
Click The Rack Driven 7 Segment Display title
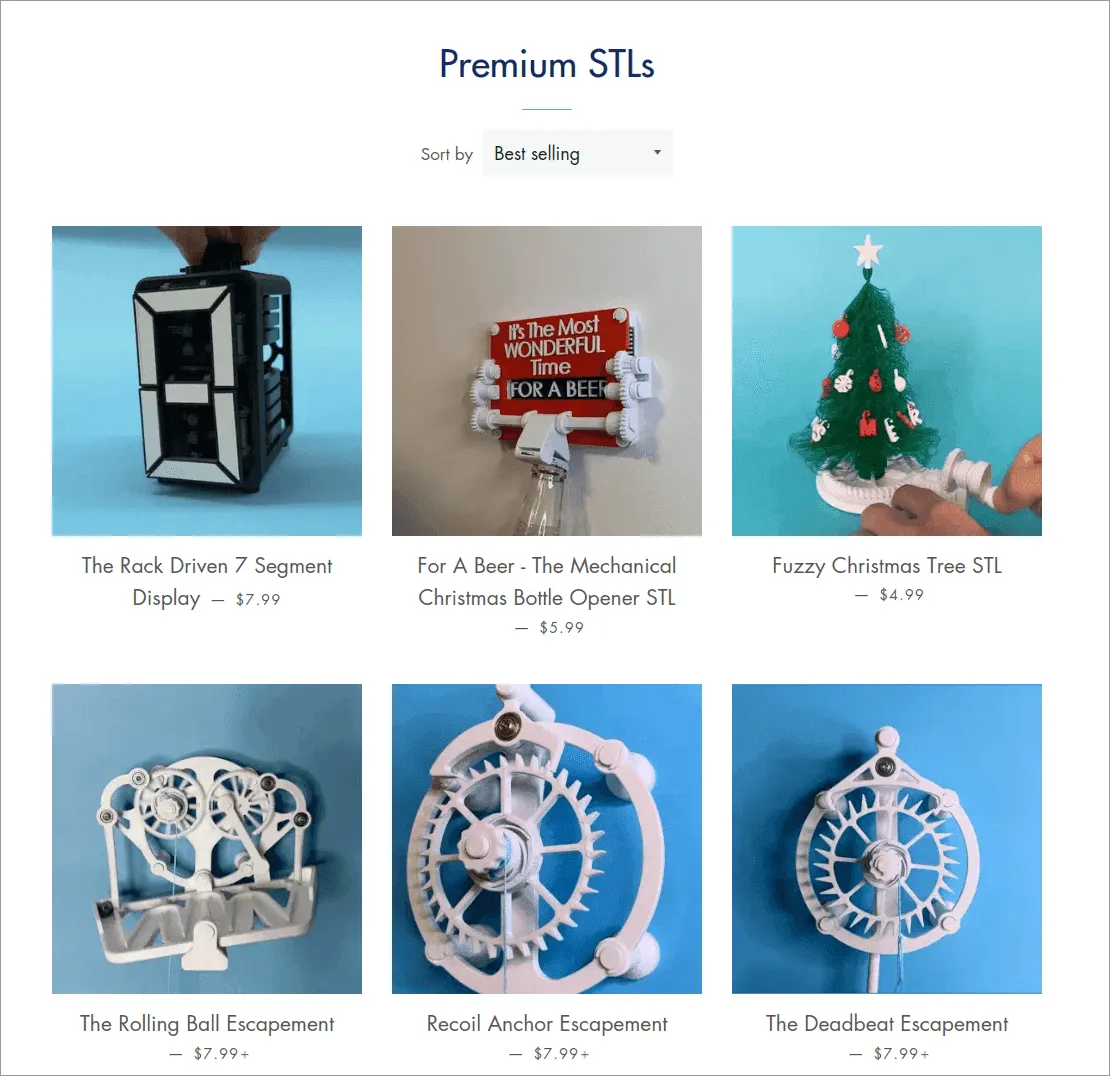tap(207, 581)
